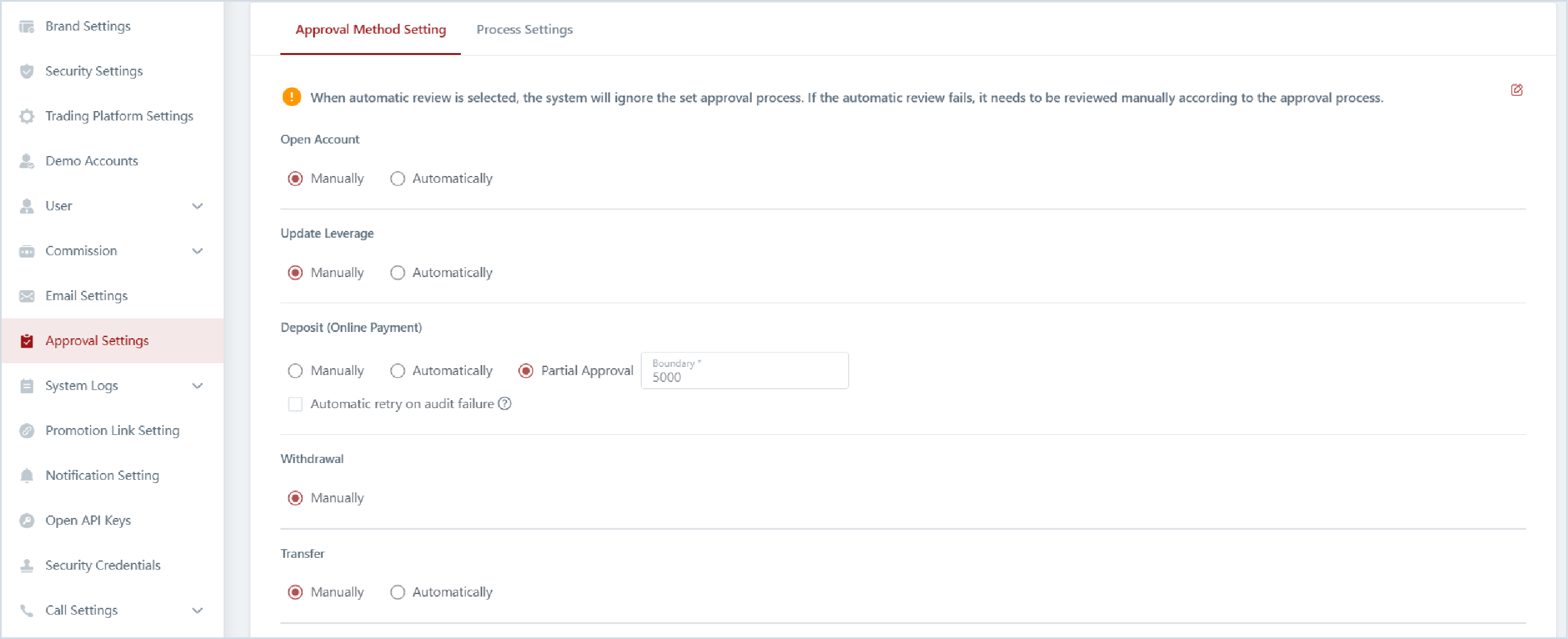
Task: Click the help icon beside audit failure retry
Action: pos(505,404)
